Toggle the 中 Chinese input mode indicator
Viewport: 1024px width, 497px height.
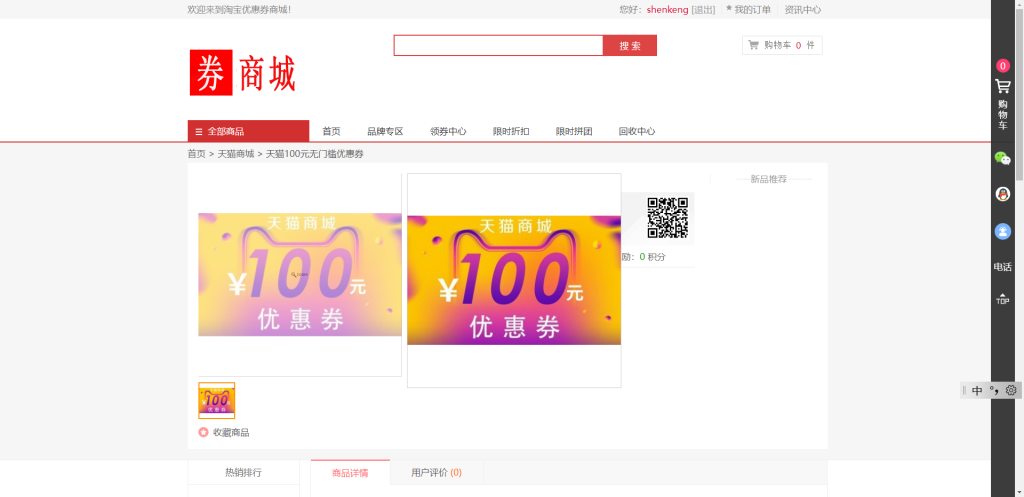click(x=977, y=391)
